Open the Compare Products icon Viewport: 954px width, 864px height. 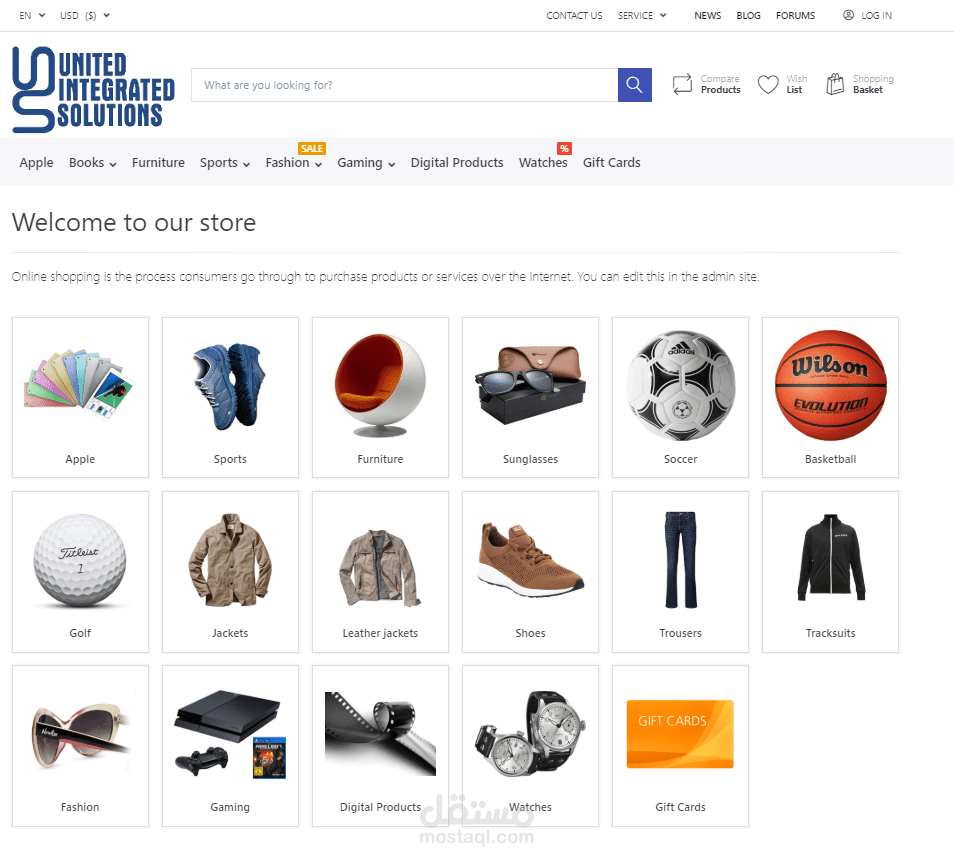coord(682,85)
